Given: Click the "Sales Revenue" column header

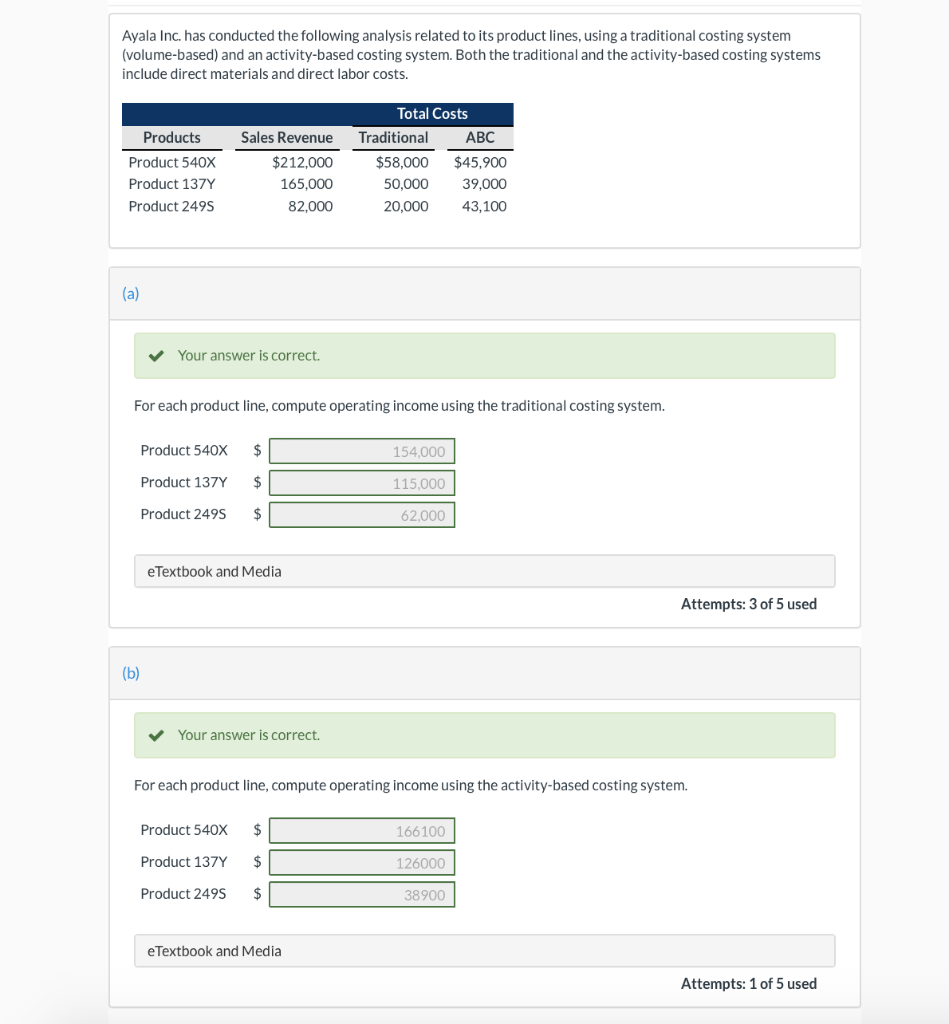Looking at the screenshot, I should pyautogui.click(x=287, y=138).
